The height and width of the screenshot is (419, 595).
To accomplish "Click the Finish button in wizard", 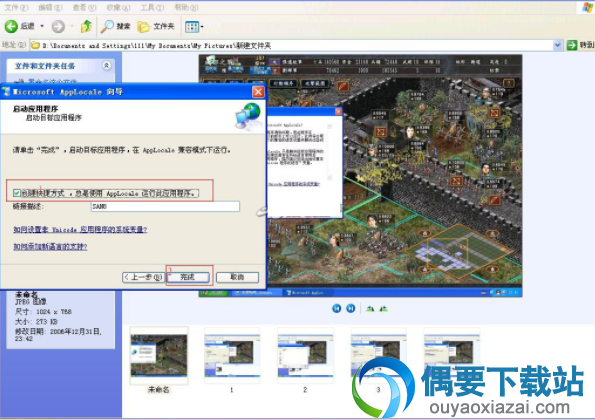I will (188, 277).
